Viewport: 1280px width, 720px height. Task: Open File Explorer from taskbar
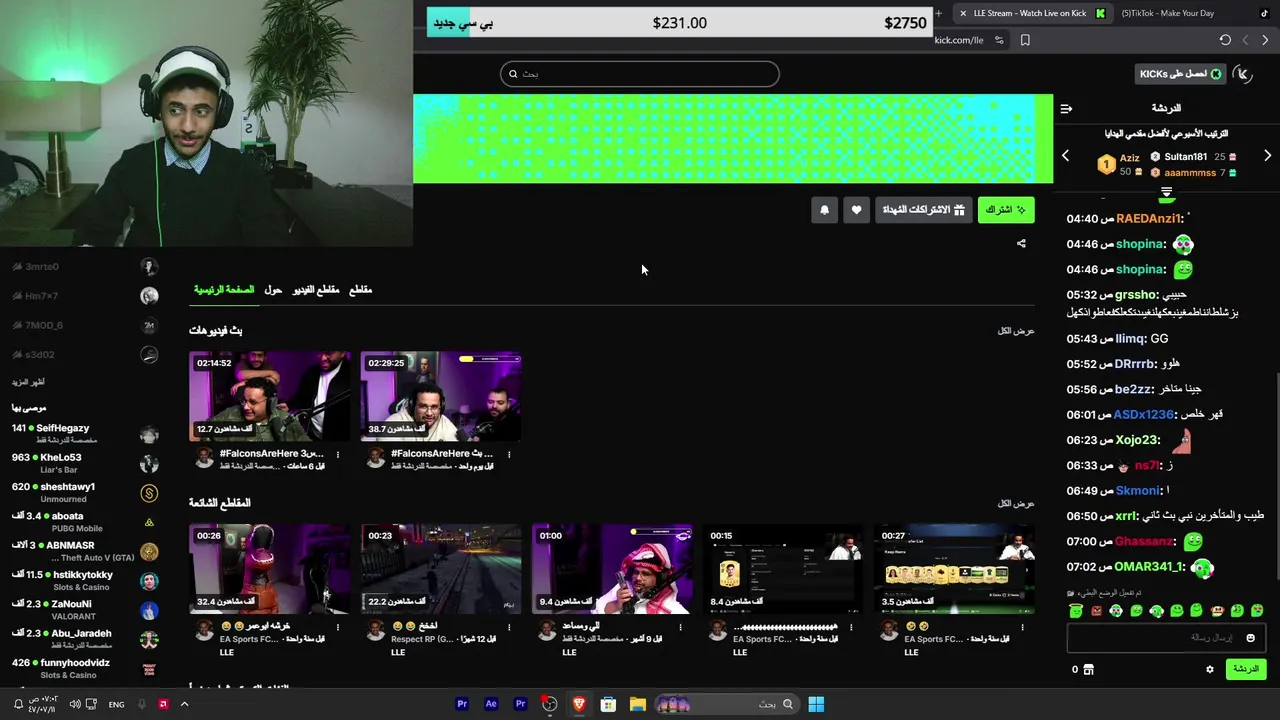point(637,704)
